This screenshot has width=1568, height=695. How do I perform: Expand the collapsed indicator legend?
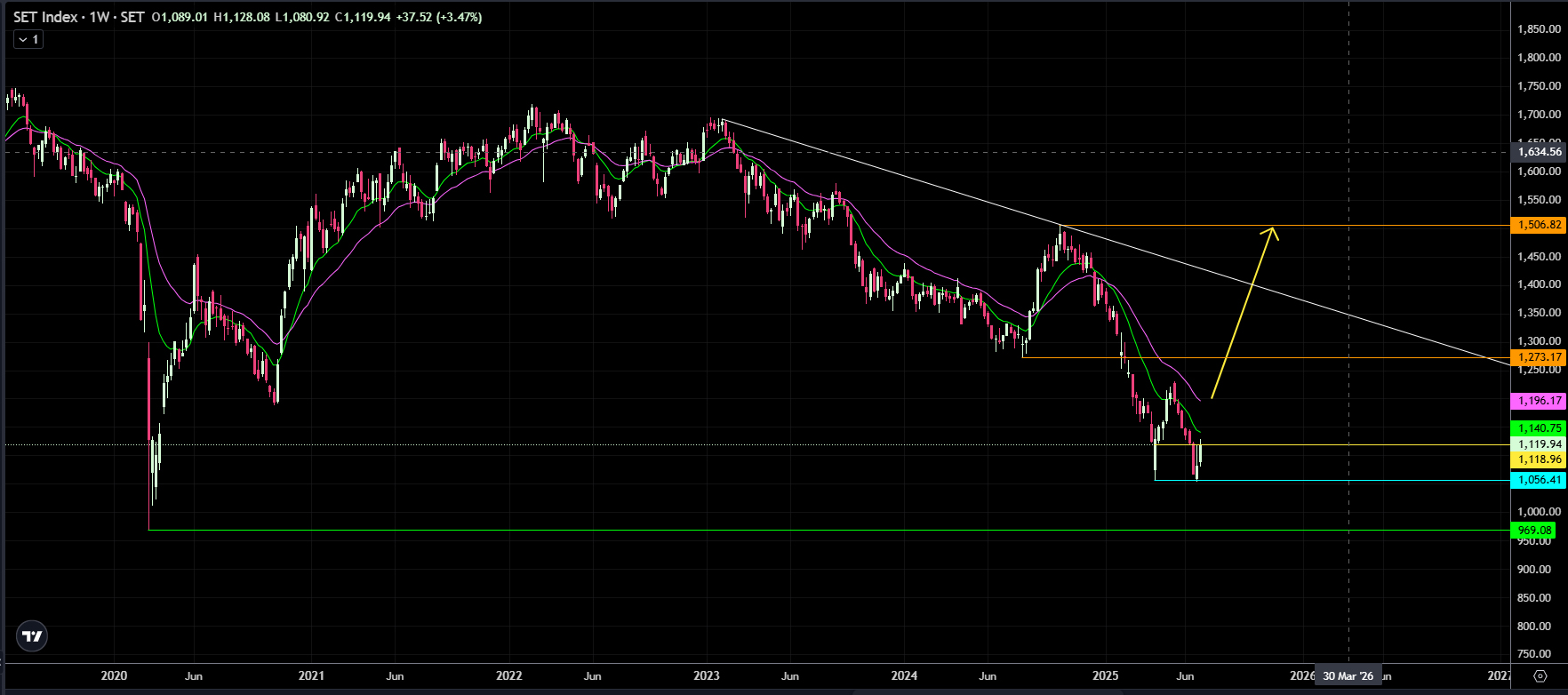point(28,39)
